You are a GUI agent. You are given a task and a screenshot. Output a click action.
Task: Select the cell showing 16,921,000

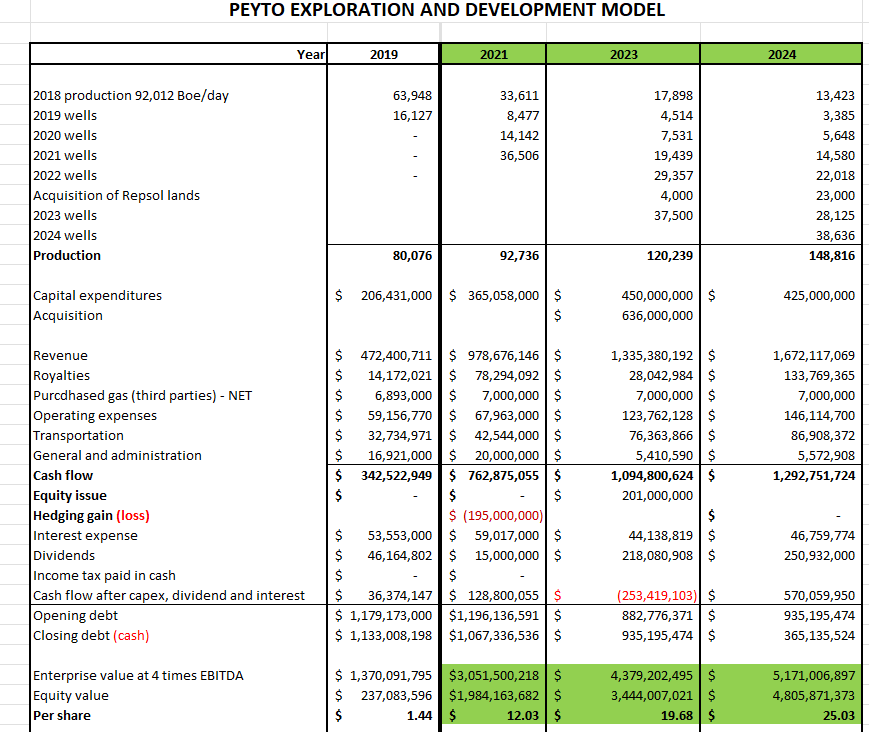tap(400, 455)
